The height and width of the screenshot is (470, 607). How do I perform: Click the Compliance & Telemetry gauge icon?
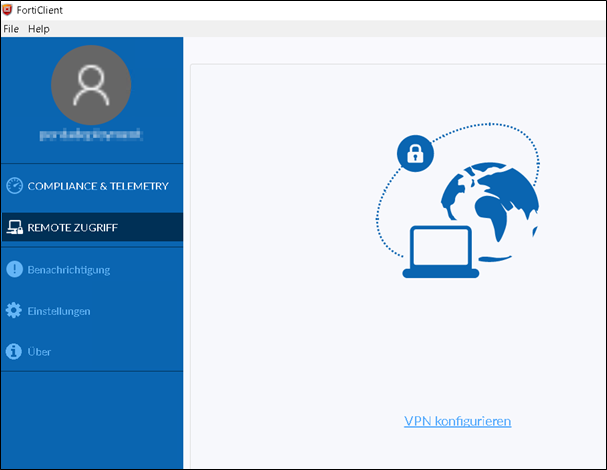(14, 186)
